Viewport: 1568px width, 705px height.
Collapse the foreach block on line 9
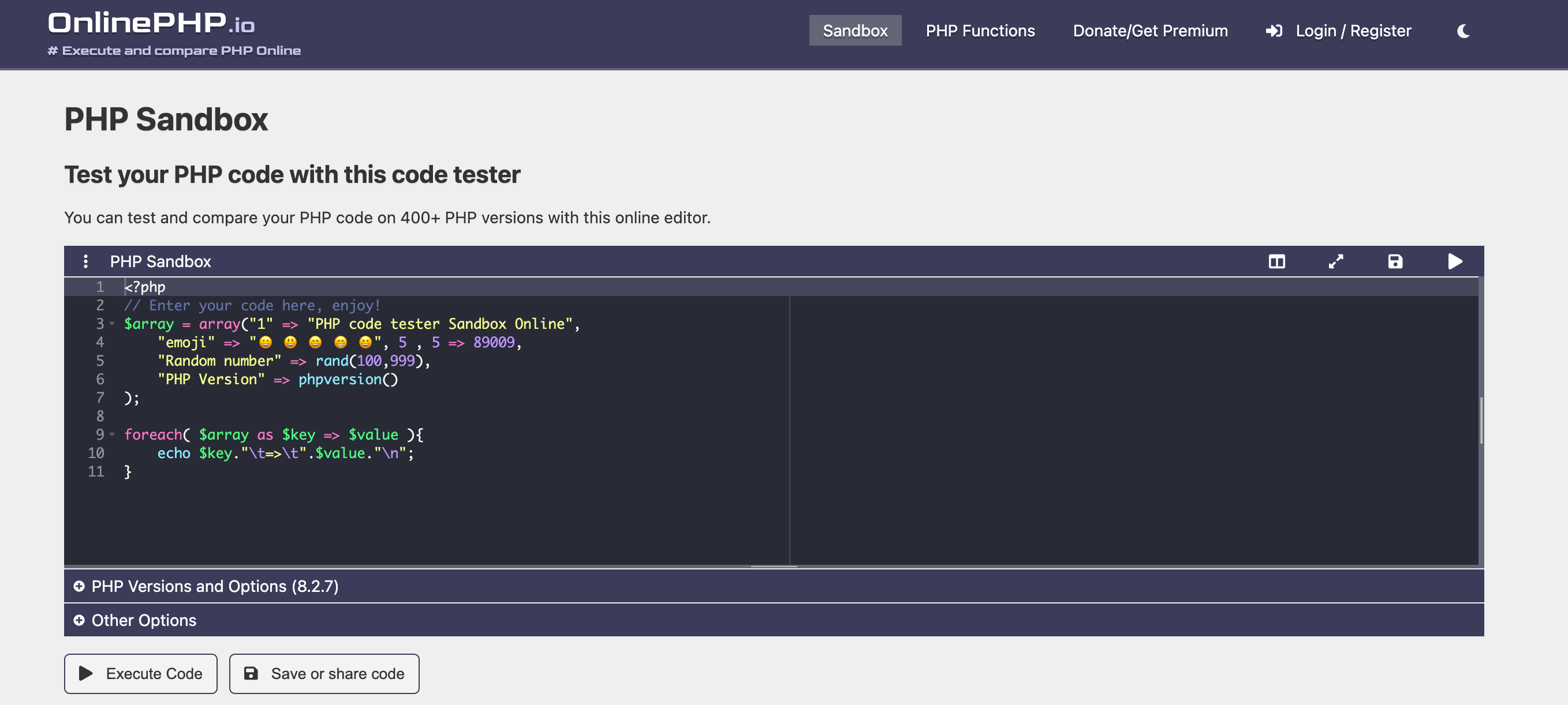point(112,436)
